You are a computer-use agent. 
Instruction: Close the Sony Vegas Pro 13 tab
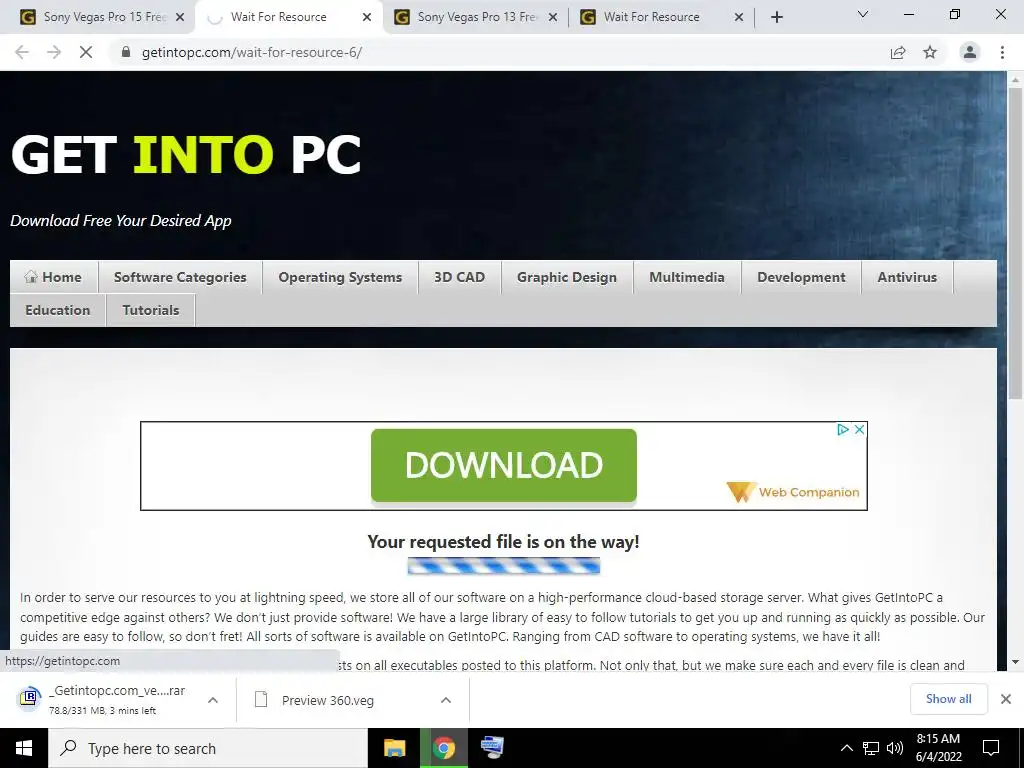click(x=553, y=17)
